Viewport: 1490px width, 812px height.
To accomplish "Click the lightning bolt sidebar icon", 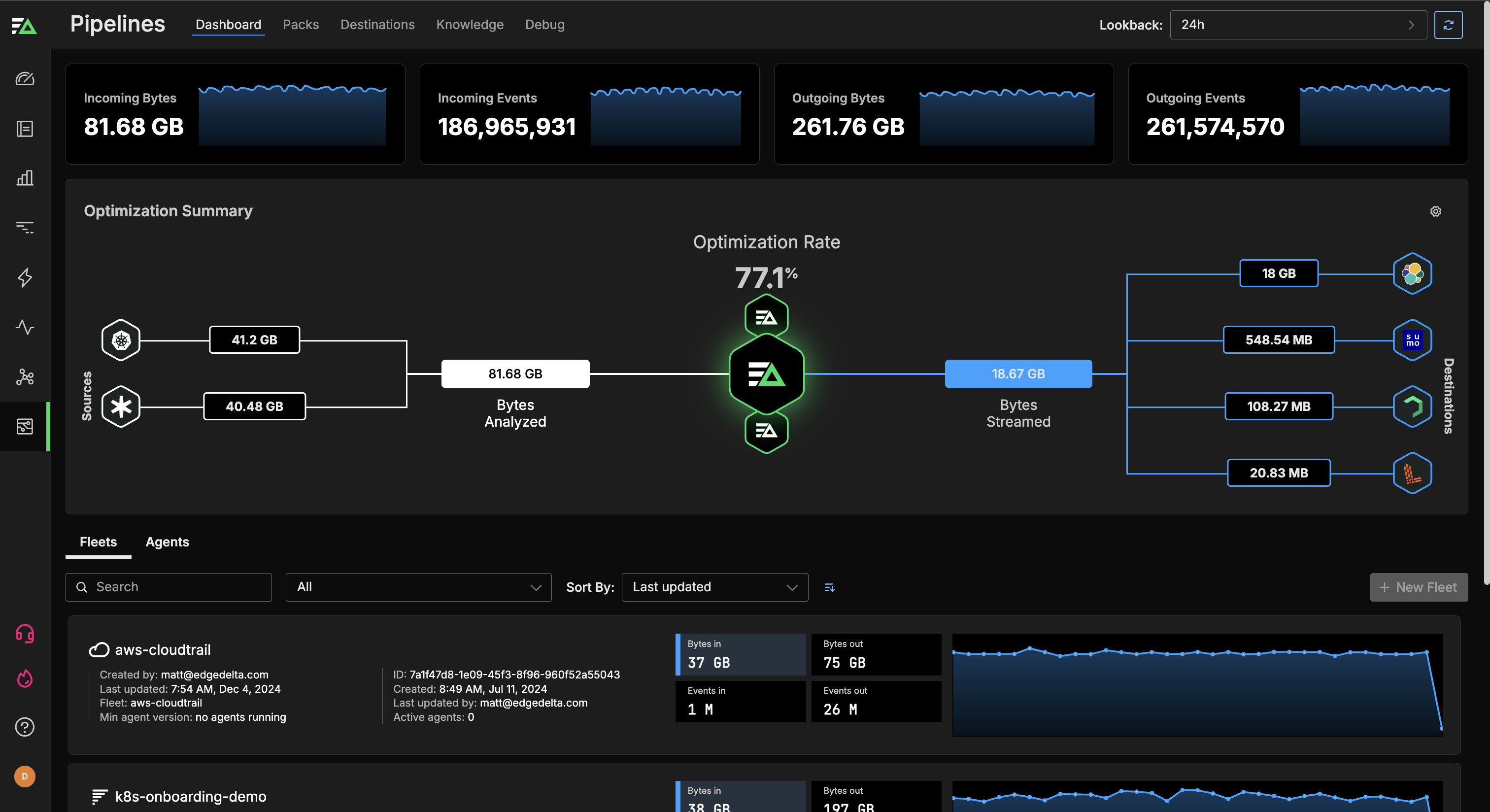I will pyautogui.click(x=24, y=277).
